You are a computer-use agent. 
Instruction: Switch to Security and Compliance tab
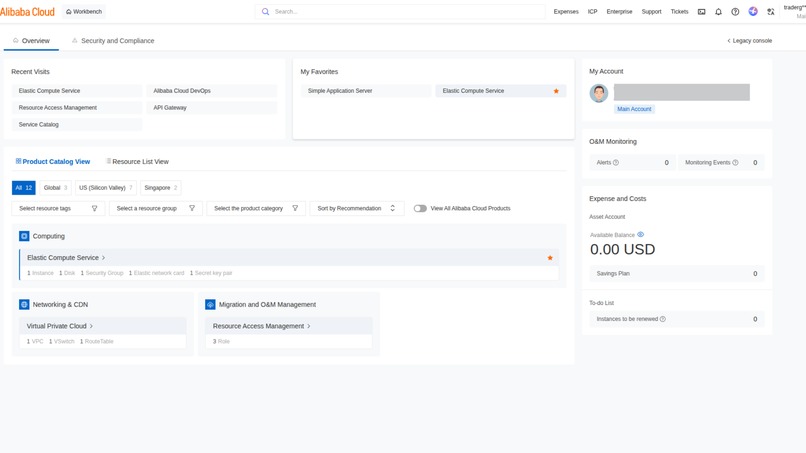(113, 41)
